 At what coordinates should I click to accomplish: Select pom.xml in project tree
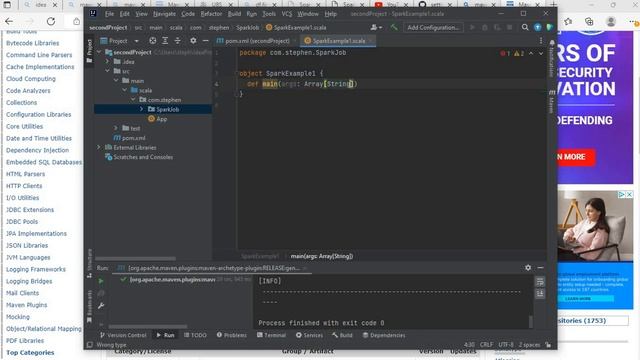pyautogui.click(x=129, y=138)
